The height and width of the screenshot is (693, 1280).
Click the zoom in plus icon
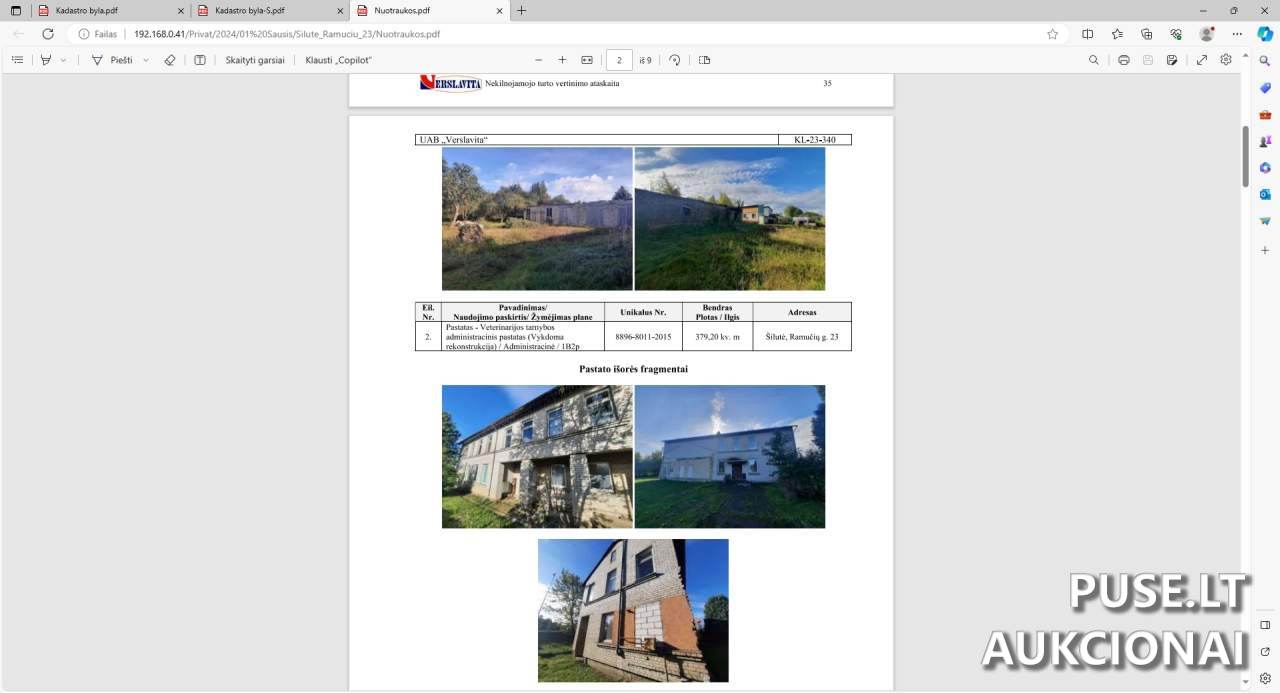point(562,60)
